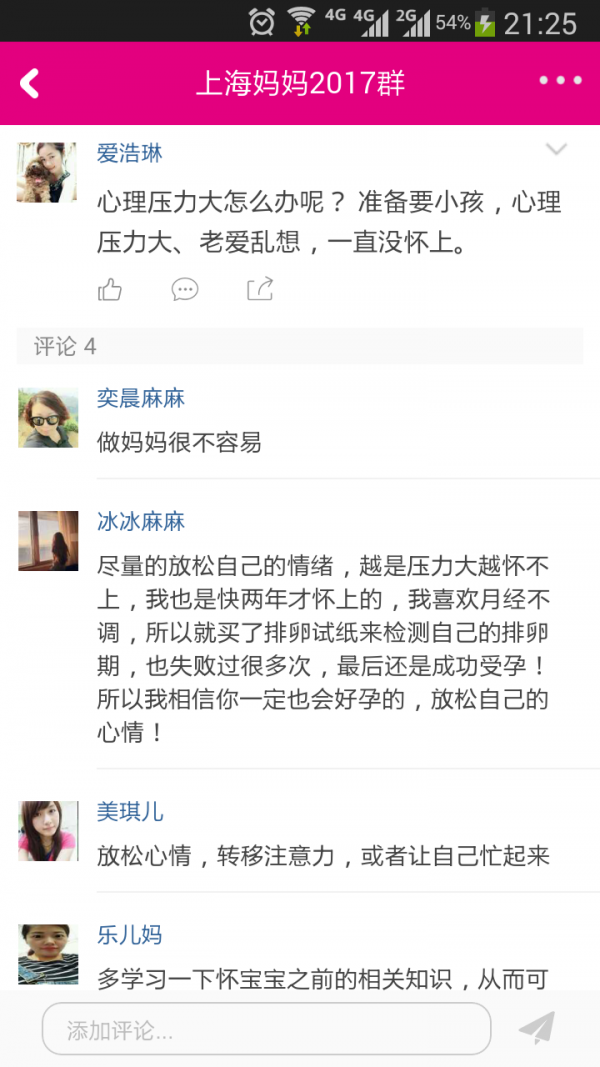Image resolution: width=600 pixels, height=1067 pixels.
Task: Tap 美琪儿's avatar image
Action: click(x=47, y=830)
